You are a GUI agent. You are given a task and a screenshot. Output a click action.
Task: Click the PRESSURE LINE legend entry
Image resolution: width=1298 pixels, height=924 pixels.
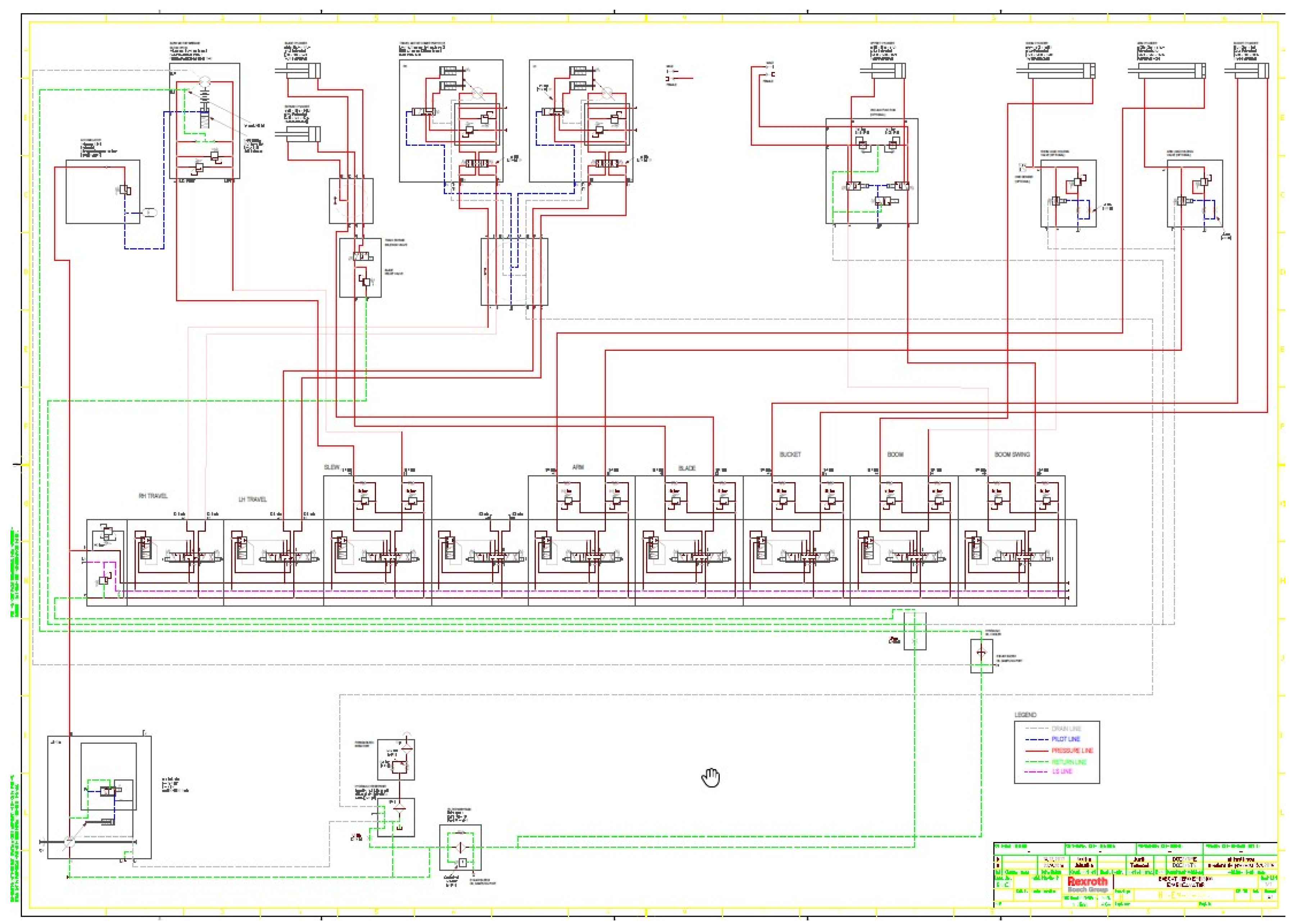click(x=1072, y=751)
